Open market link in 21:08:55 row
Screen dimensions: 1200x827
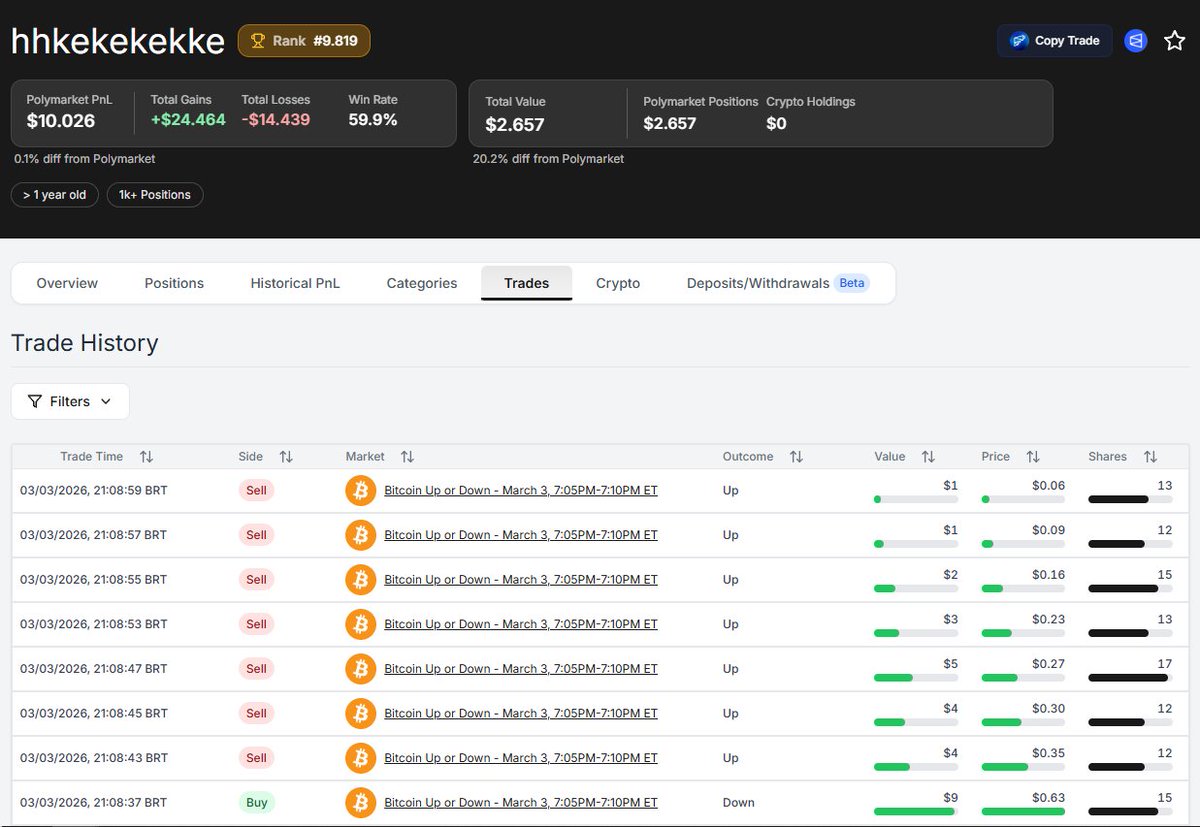[x=521, y=580]
